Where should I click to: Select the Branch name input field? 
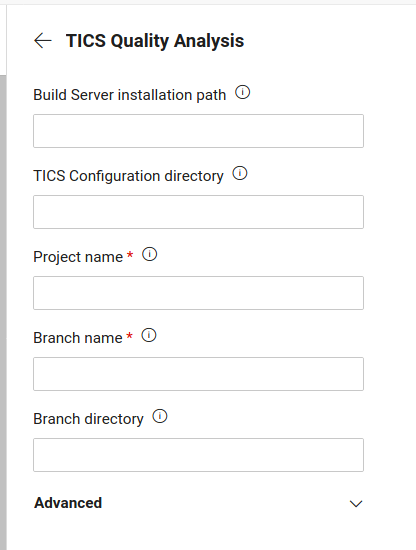click(199, 374)
